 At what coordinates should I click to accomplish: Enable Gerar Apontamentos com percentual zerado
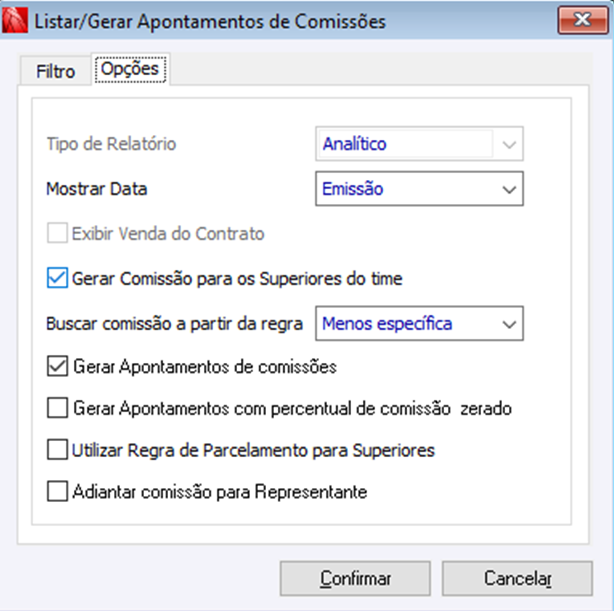point(57,408)
